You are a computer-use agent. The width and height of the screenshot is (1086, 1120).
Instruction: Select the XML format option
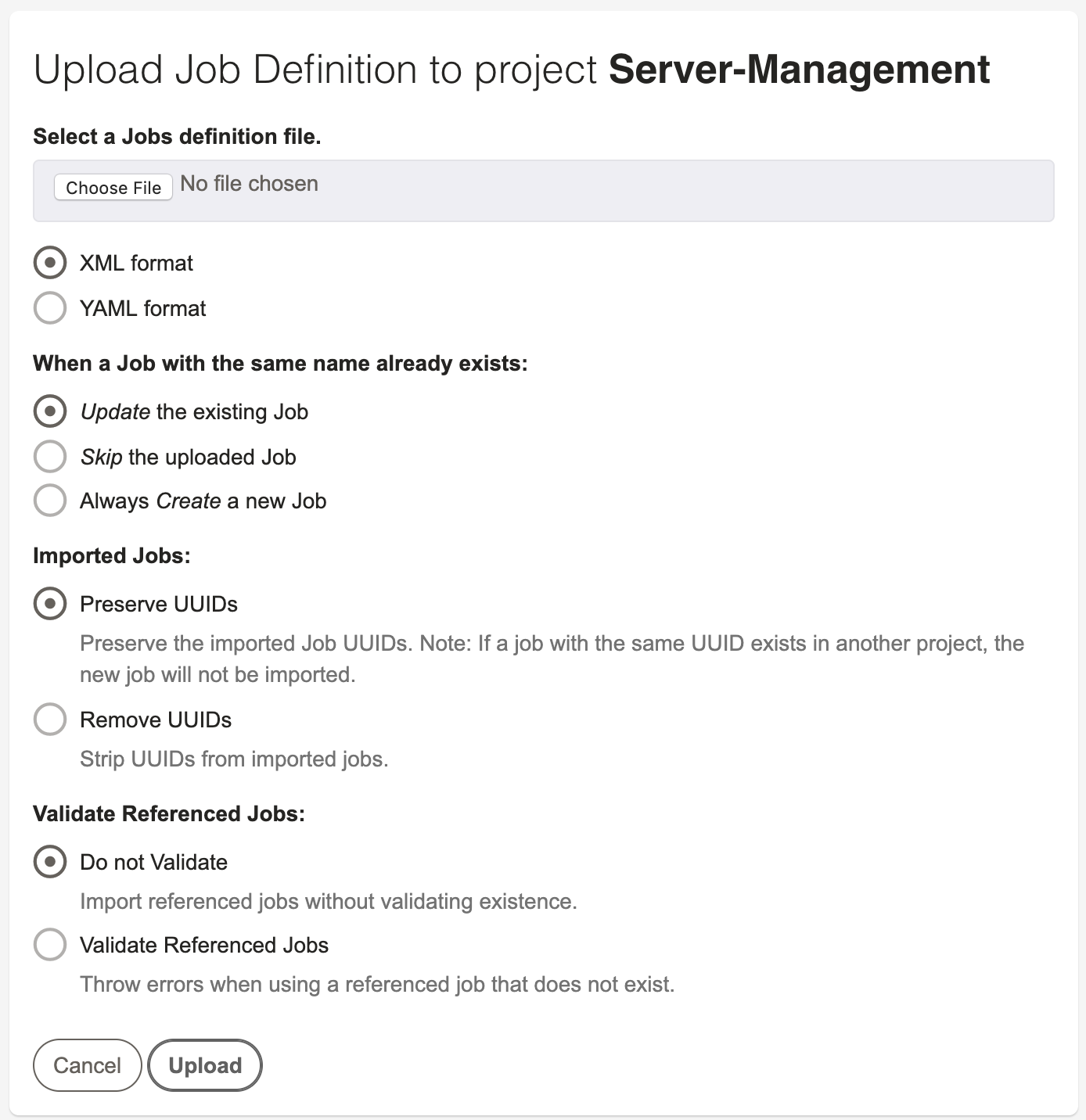pyautogui.click(x=49, y=263)
